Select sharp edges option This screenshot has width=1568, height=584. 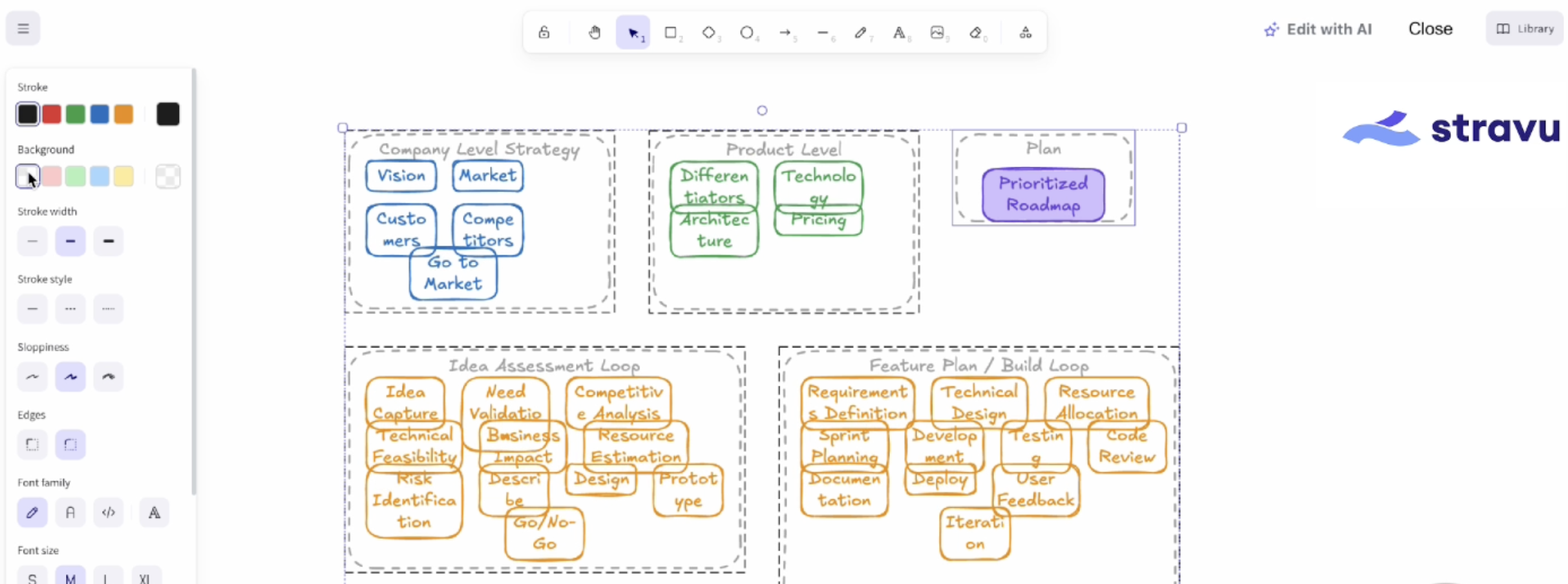[x=32, y=445]
